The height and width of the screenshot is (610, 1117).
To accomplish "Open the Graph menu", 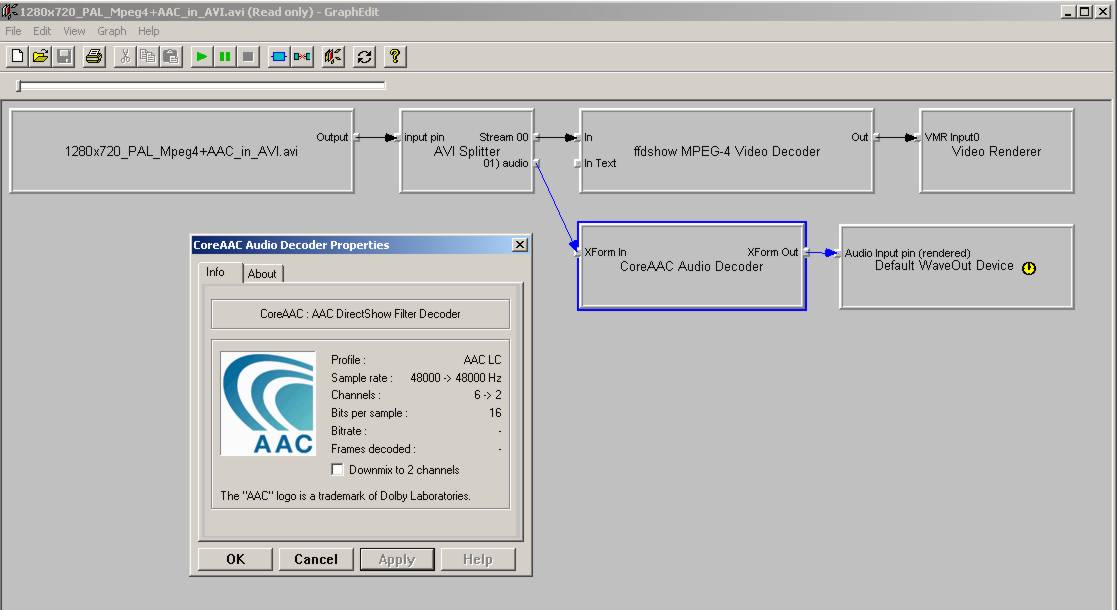I will [111, 31].
